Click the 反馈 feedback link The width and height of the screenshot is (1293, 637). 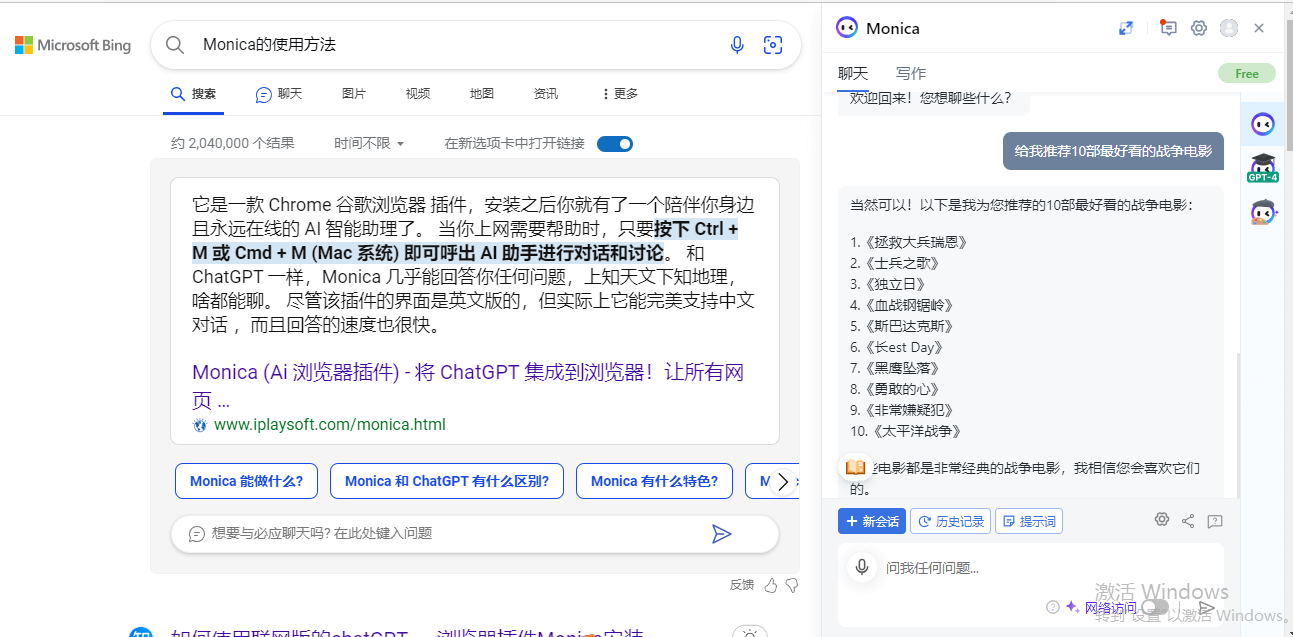[742, 585]
